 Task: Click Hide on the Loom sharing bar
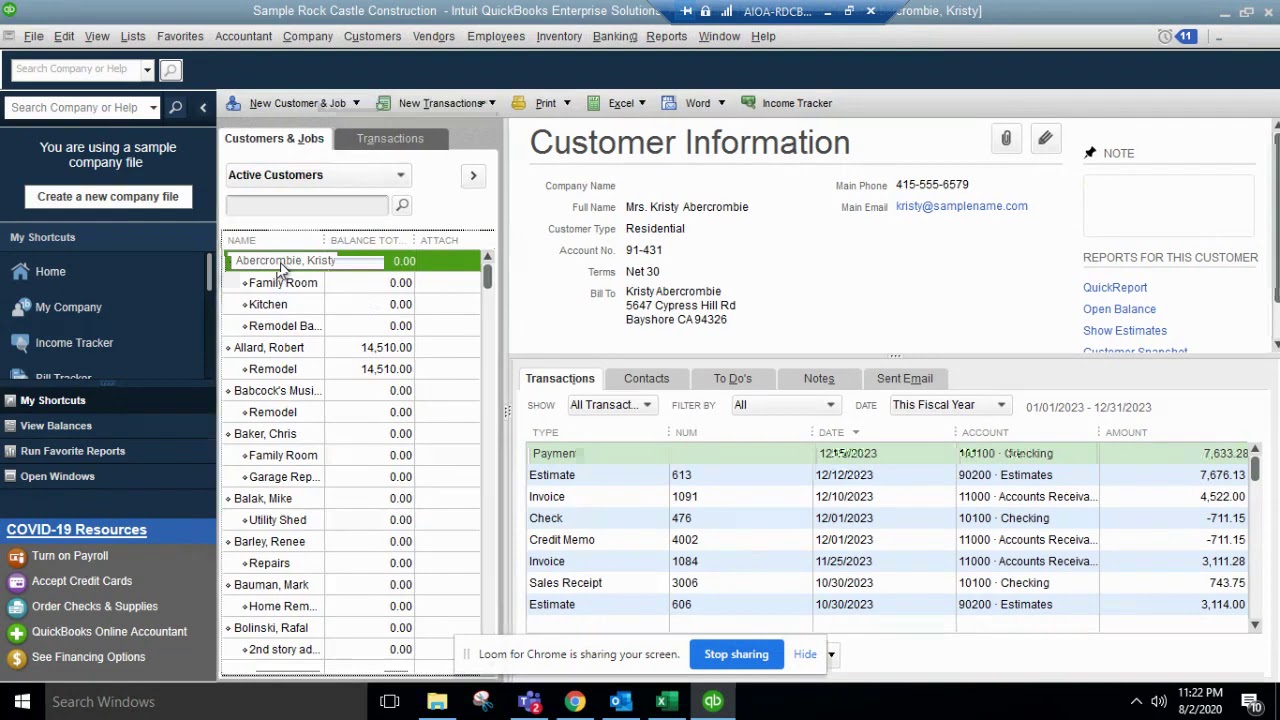click(x=805, y=655)
